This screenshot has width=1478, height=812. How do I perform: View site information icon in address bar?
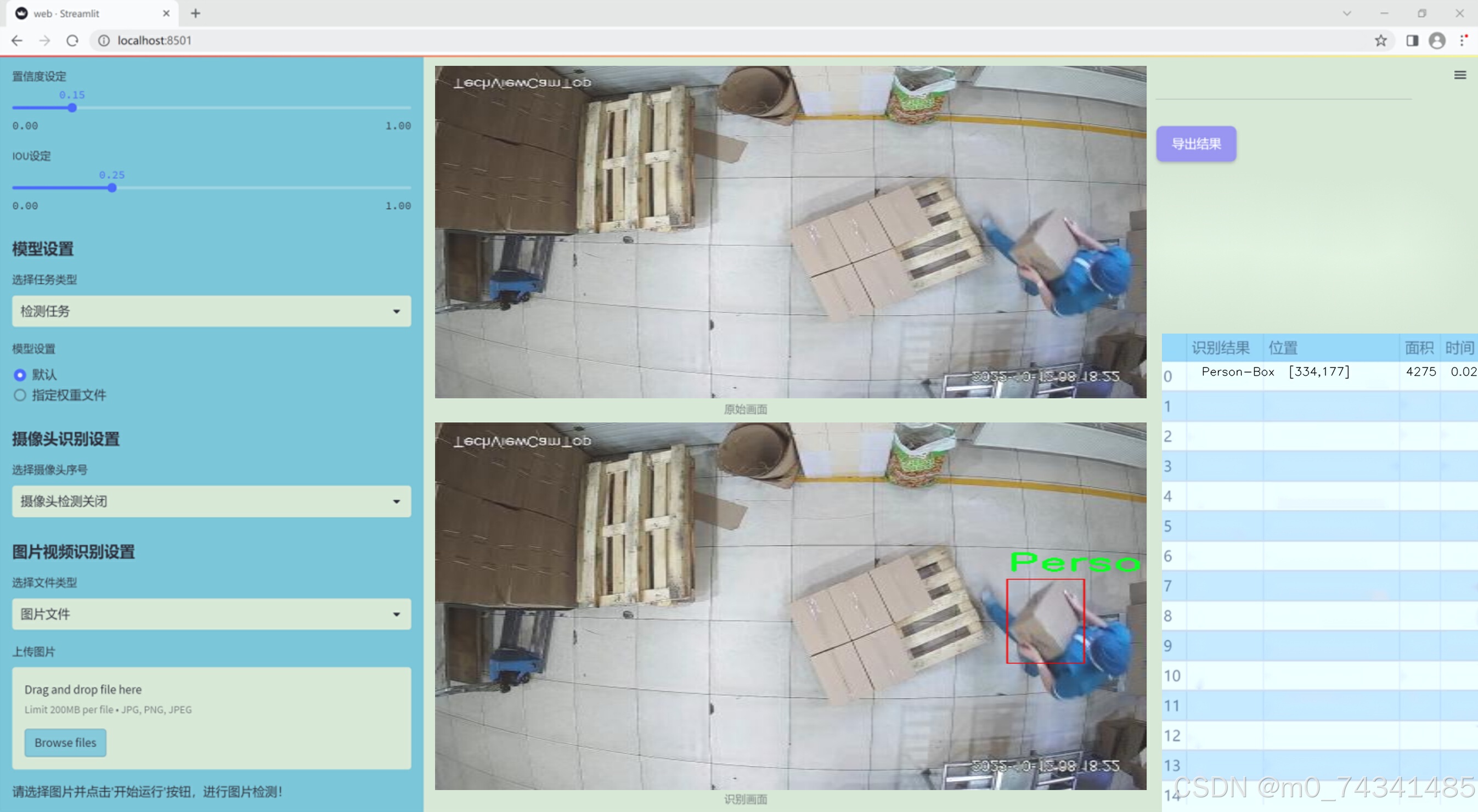pyautogui.click(x=104, y=41)
